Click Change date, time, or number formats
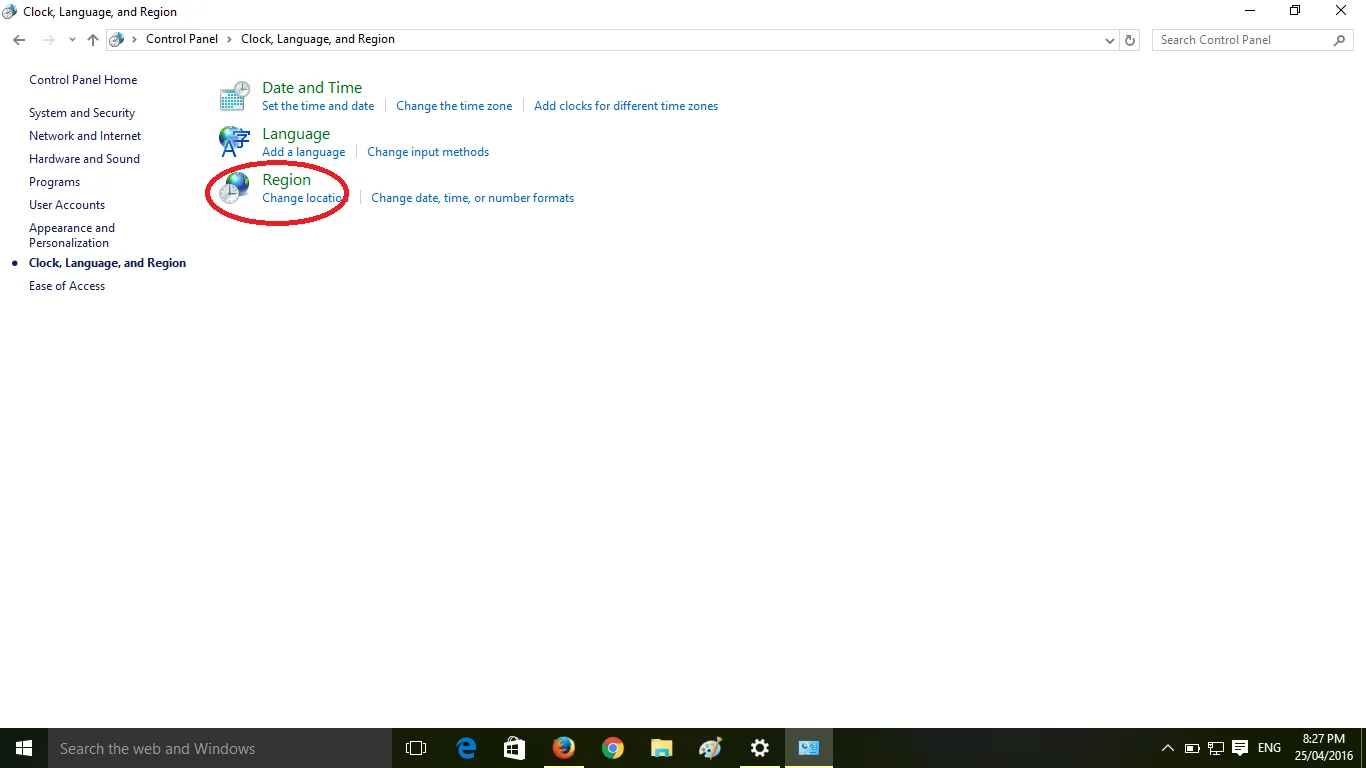Screen dimensions: 1366x768 pos(473,198)
